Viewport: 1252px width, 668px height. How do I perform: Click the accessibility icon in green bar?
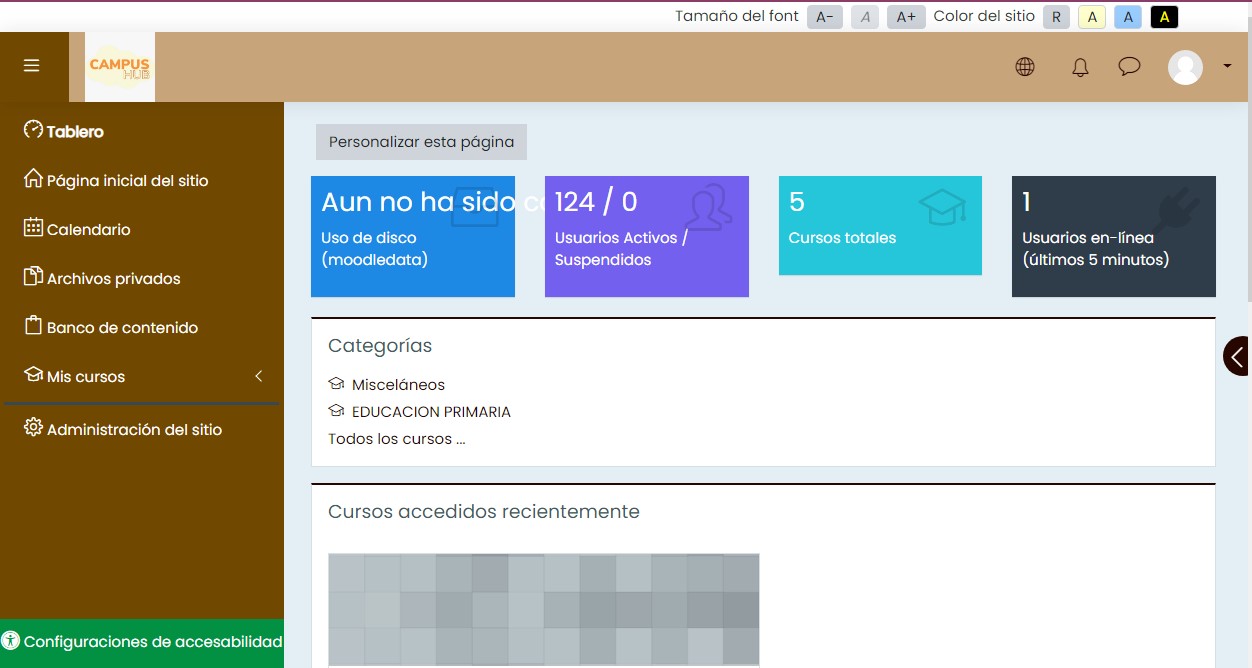(x=11, y=641)
